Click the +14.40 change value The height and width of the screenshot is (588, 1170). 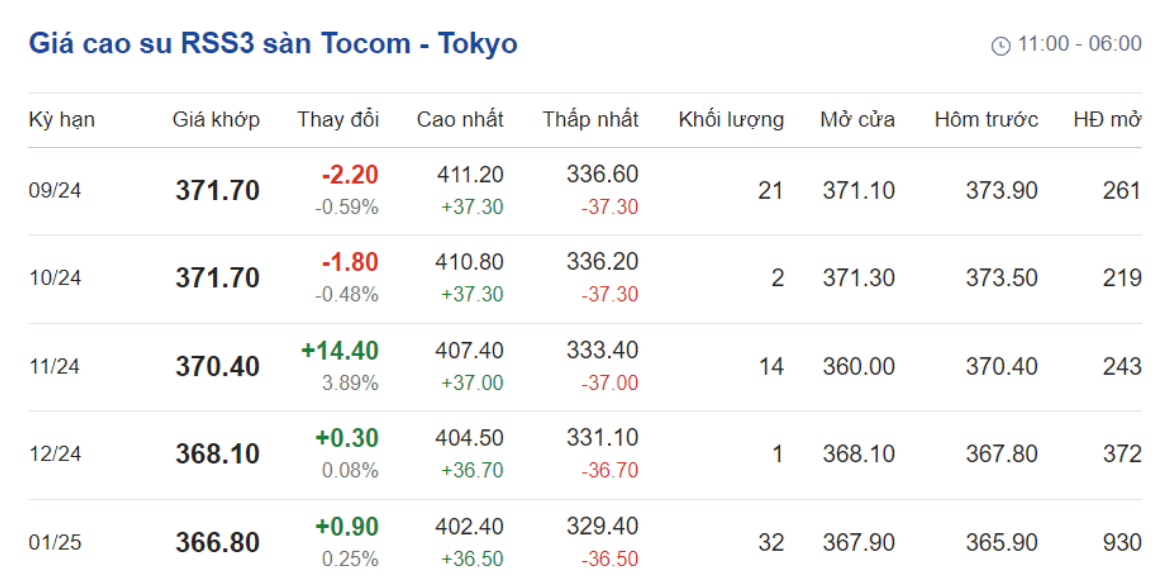coord(340,350)
